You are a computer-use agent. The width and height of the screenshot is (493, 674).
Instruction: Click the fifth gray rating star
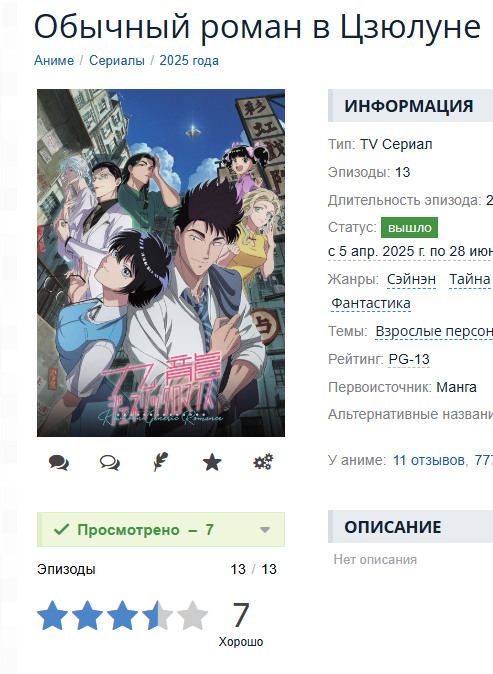point(192,616)
